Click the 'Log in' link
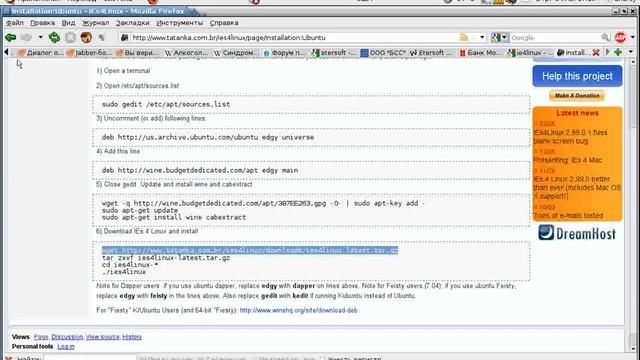This screenshot has width=640, height=360. [66, 347]
